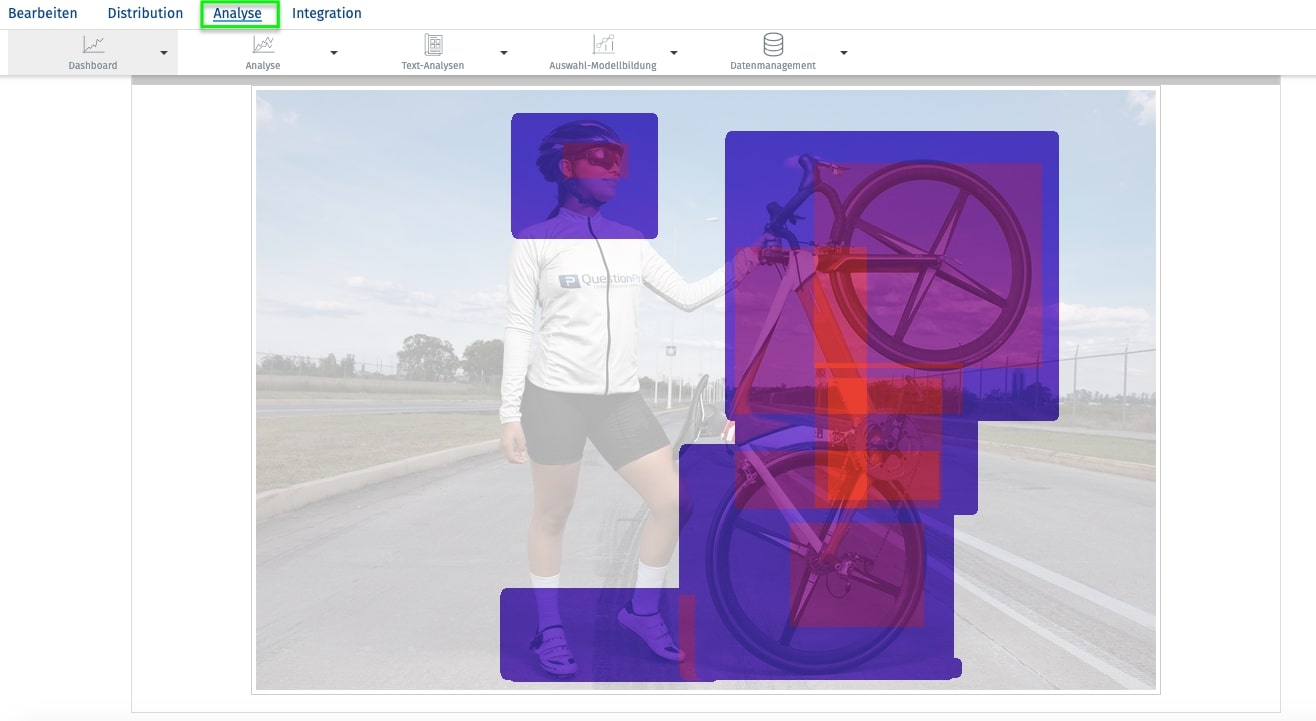1316x721 pixels.
Task: Open the Analyse toolbar dropdown arrow
Action: tap(333, 53)
